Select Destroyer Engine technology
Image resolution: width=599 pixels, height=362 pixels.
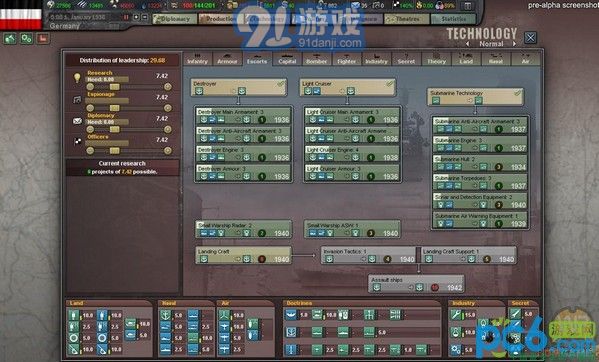(x=243, y=154)
